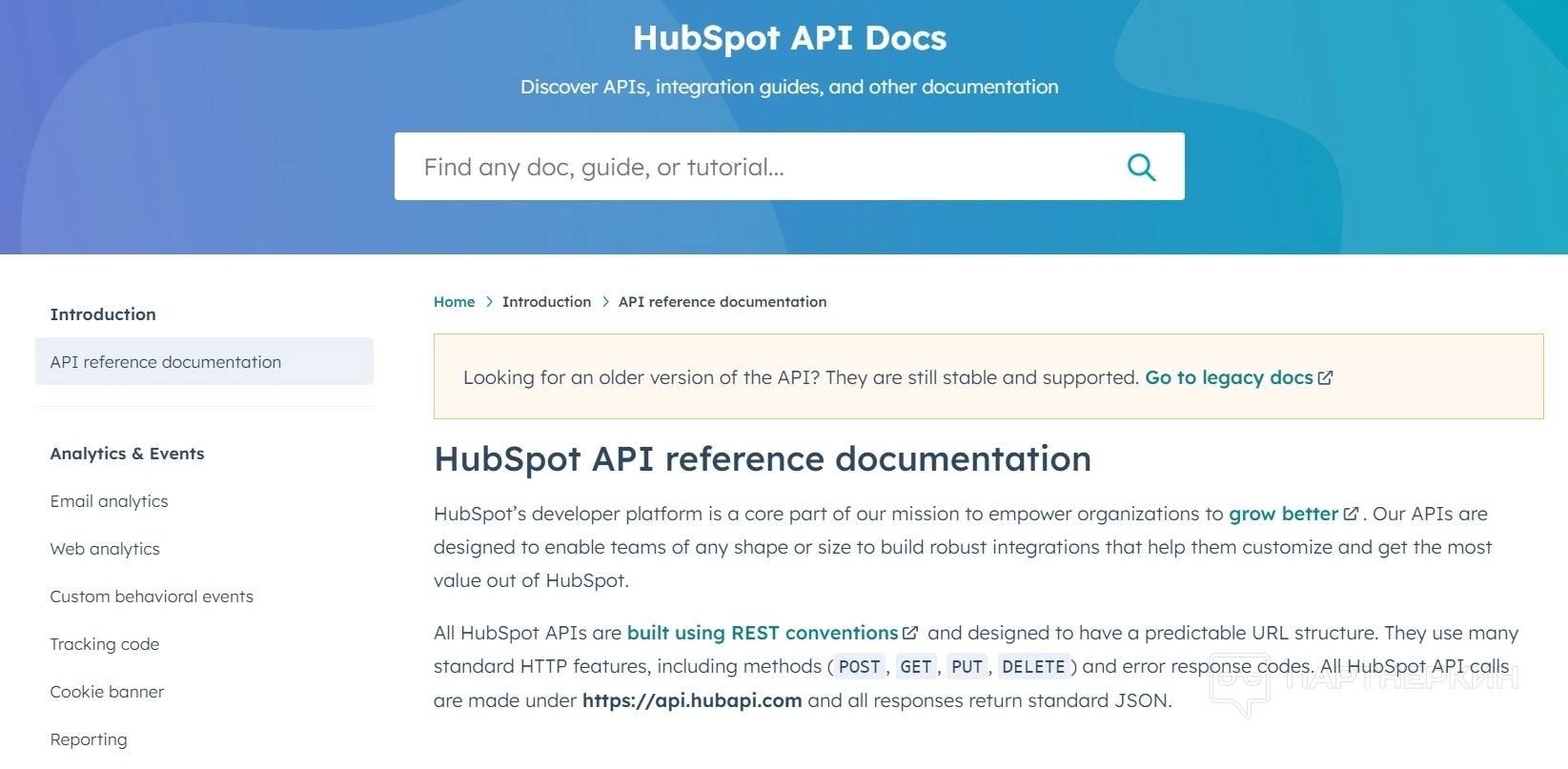Screen dimensions: 1568x769
Task: Click the https://api.hubapi.com URL text
Action: 692,700
